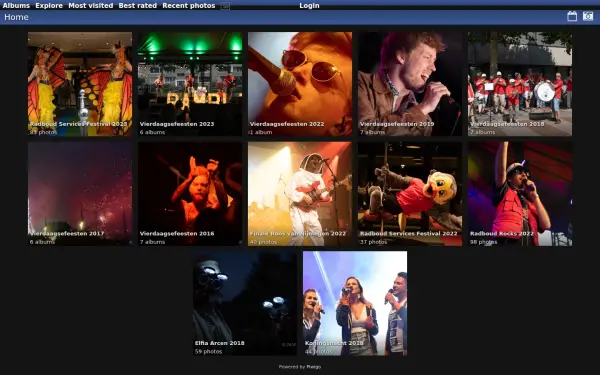Open Radboud Rocks 2022 album
This screenshot has width=600, height=375.
click(x=520, y=194)
